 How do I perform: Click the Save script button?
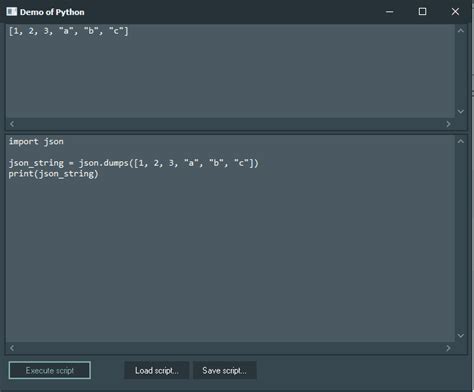224,370
